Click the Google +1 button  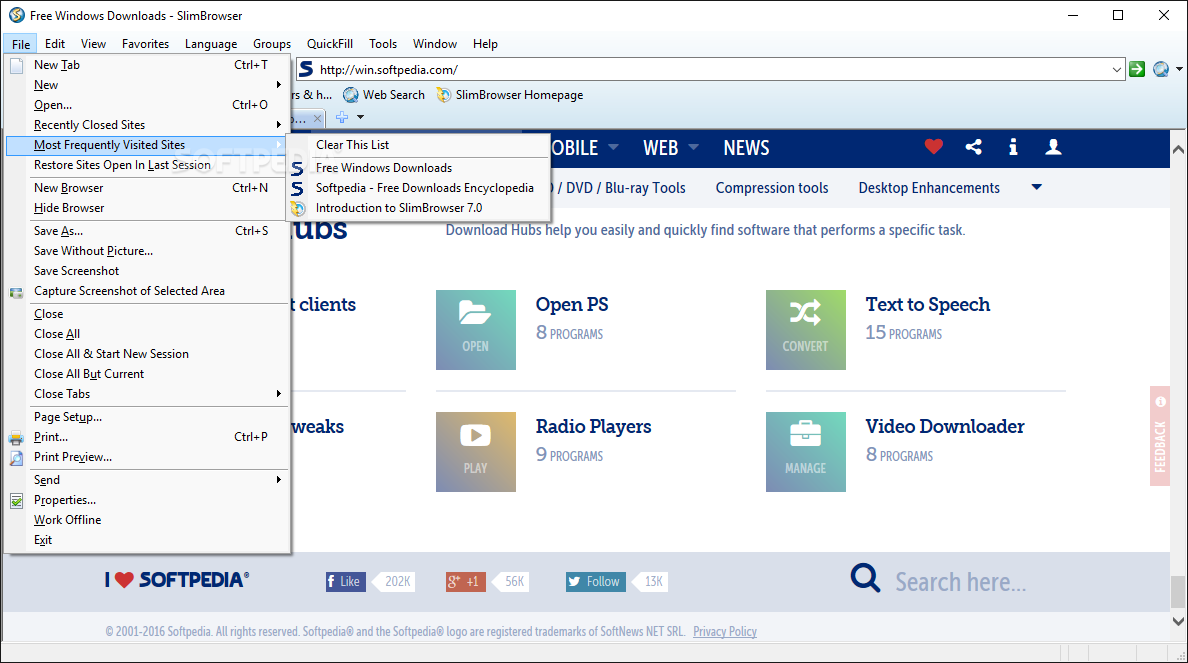[x=465, y=581]
